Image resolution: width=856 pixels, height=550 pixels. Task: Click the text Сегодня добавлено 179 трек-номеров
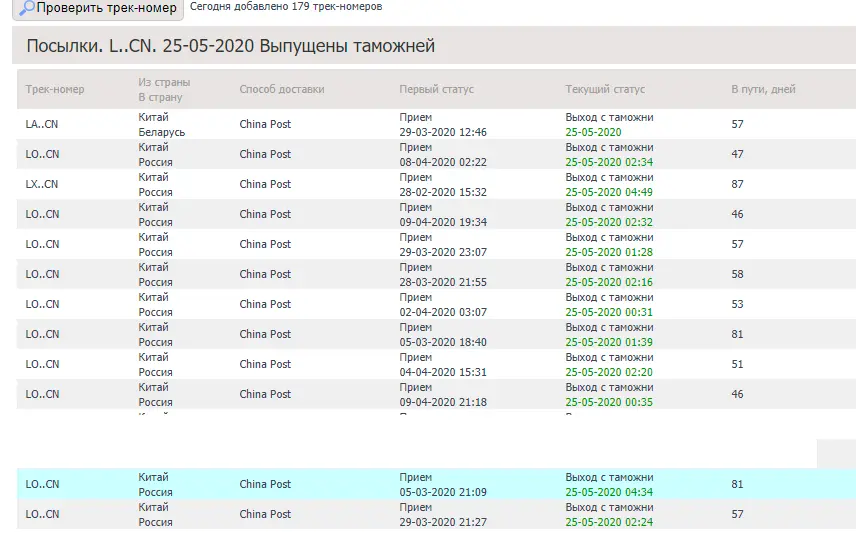click(x=286, y=7)
